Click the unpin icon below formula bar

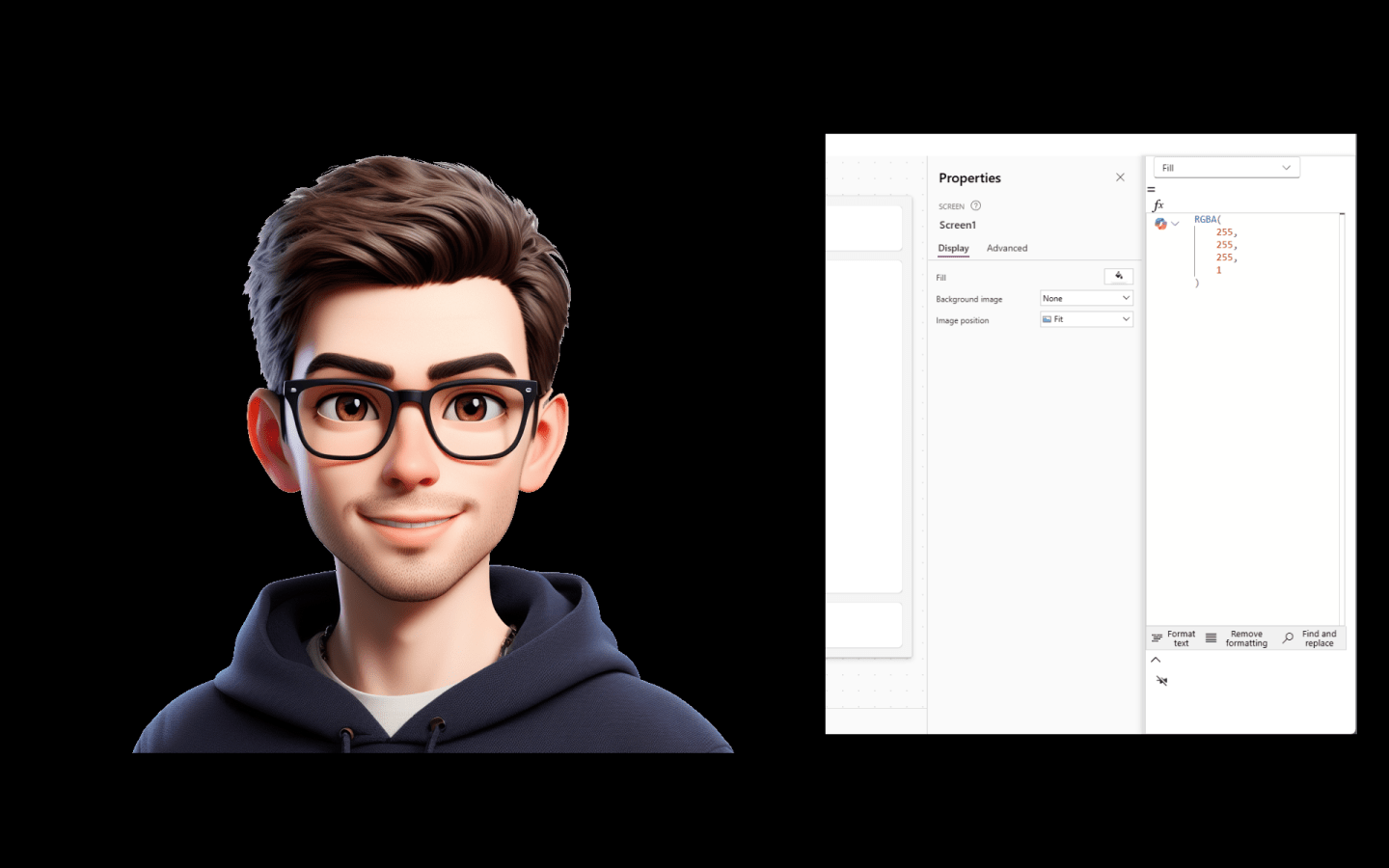click(x=1161, y=681)
